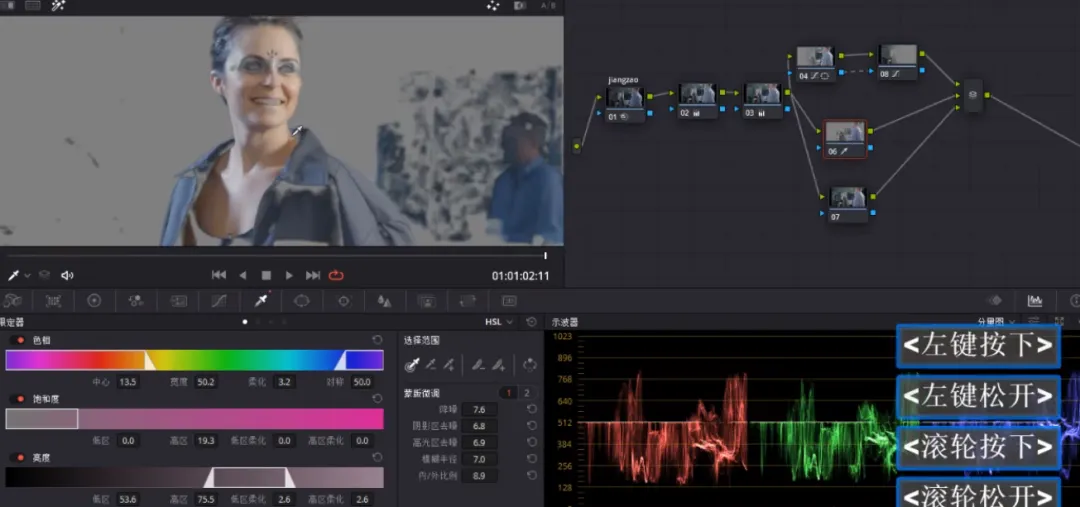This screenshot has height=507, width=1080.
Task: Open the Key palette
Action: [x=426, y=301]
